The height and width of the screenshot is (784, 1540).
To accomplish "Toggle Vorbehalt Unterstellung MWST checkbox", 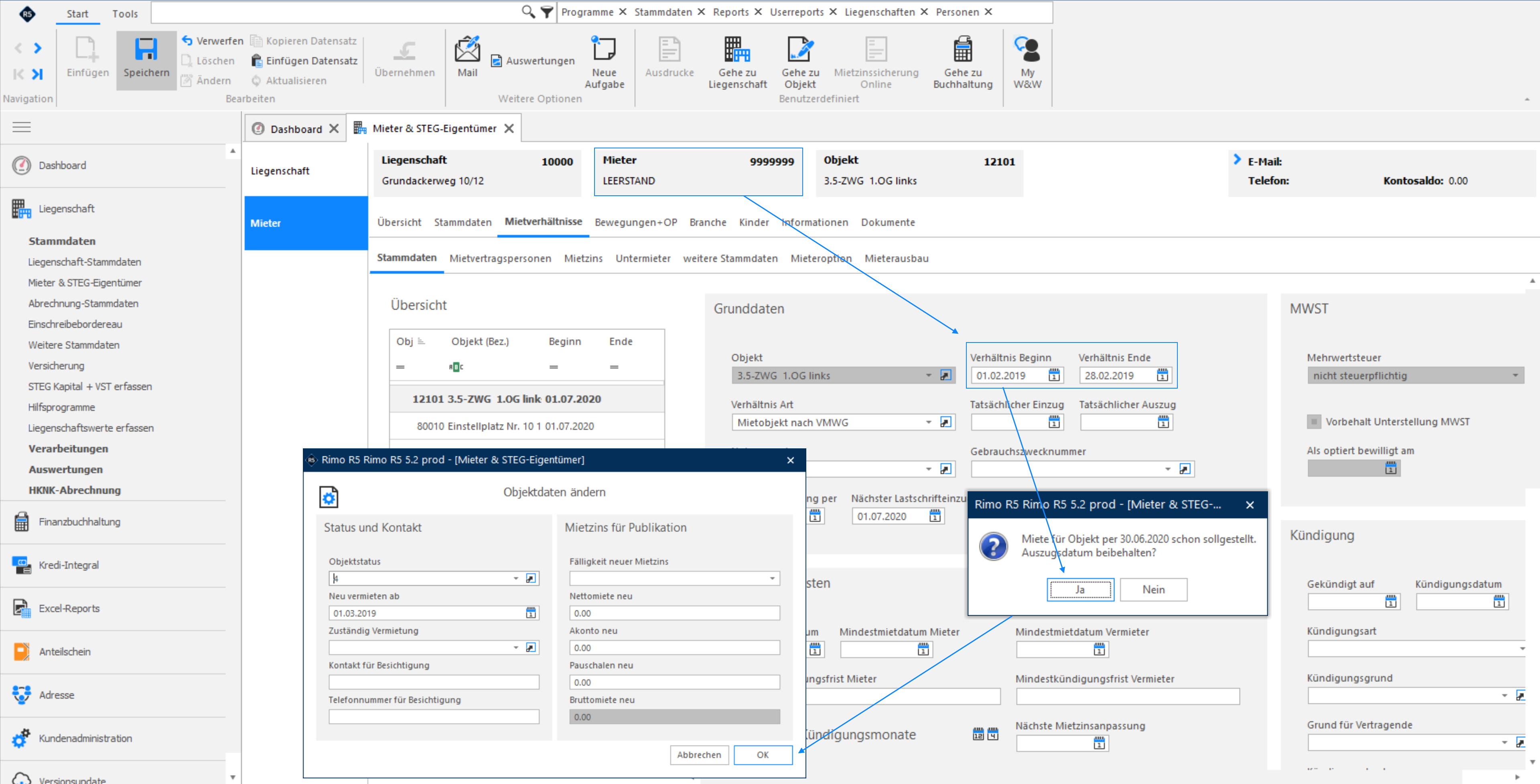I will pyautogui.click(x=1313, y=422).
